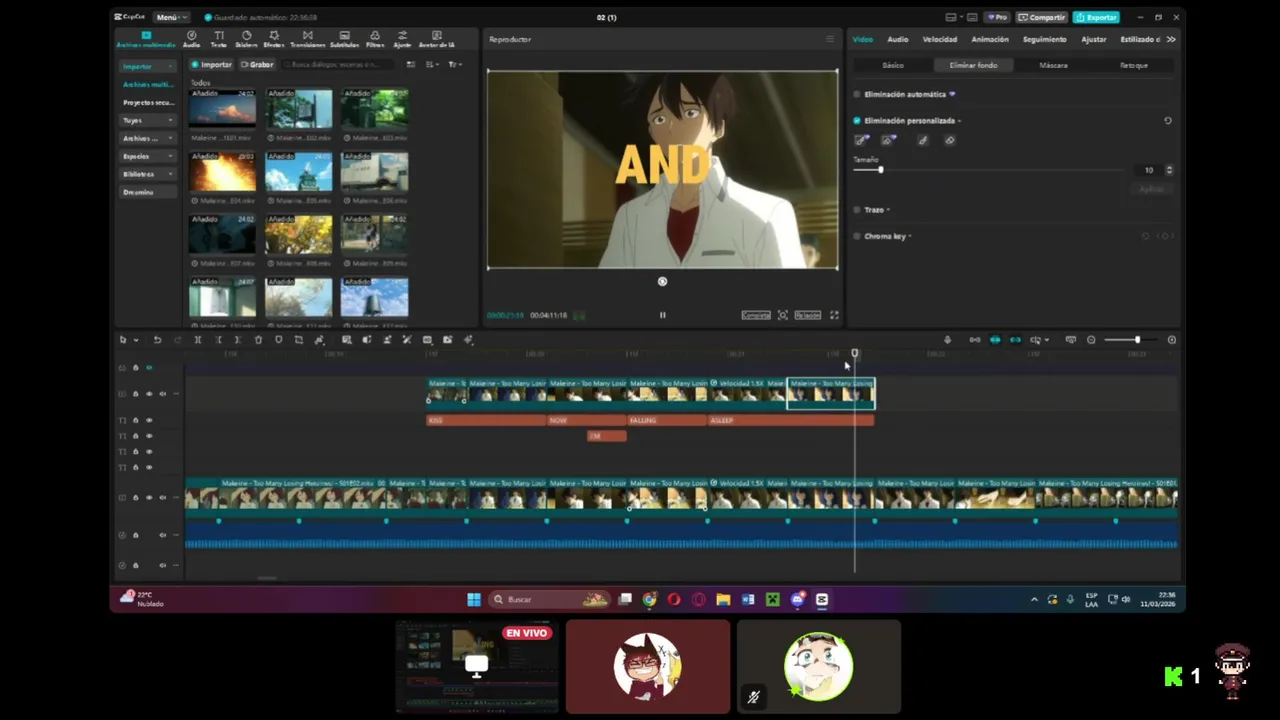
Task: Click the timeline zoom out icon
Action: [1091, 340]
